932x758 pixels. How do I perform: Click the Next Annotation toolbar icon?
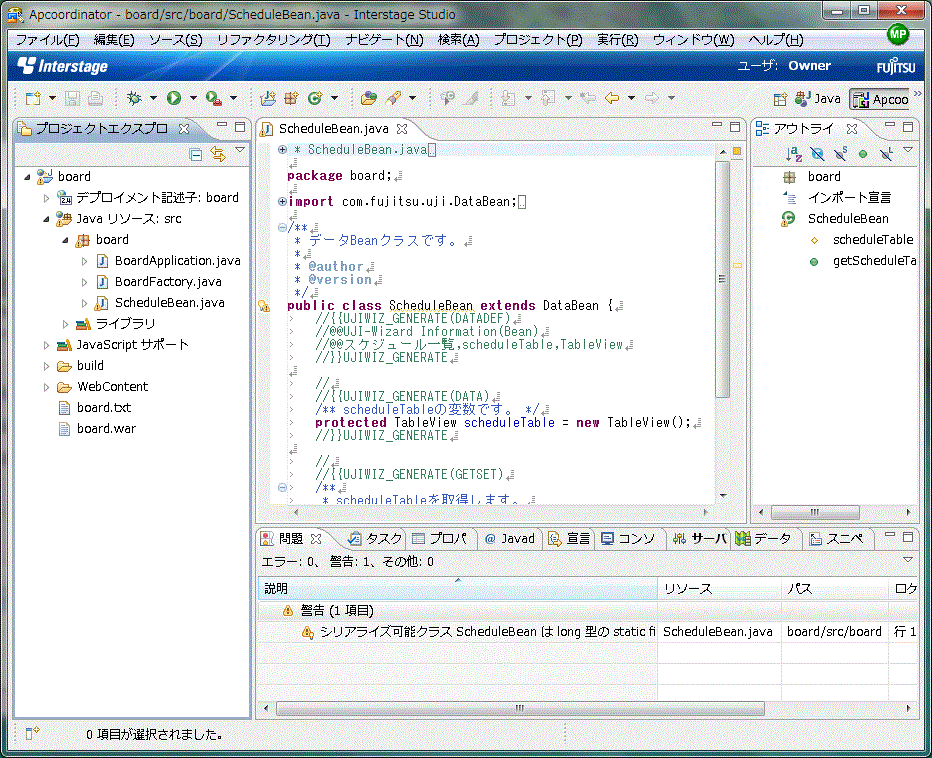[509, 98]
